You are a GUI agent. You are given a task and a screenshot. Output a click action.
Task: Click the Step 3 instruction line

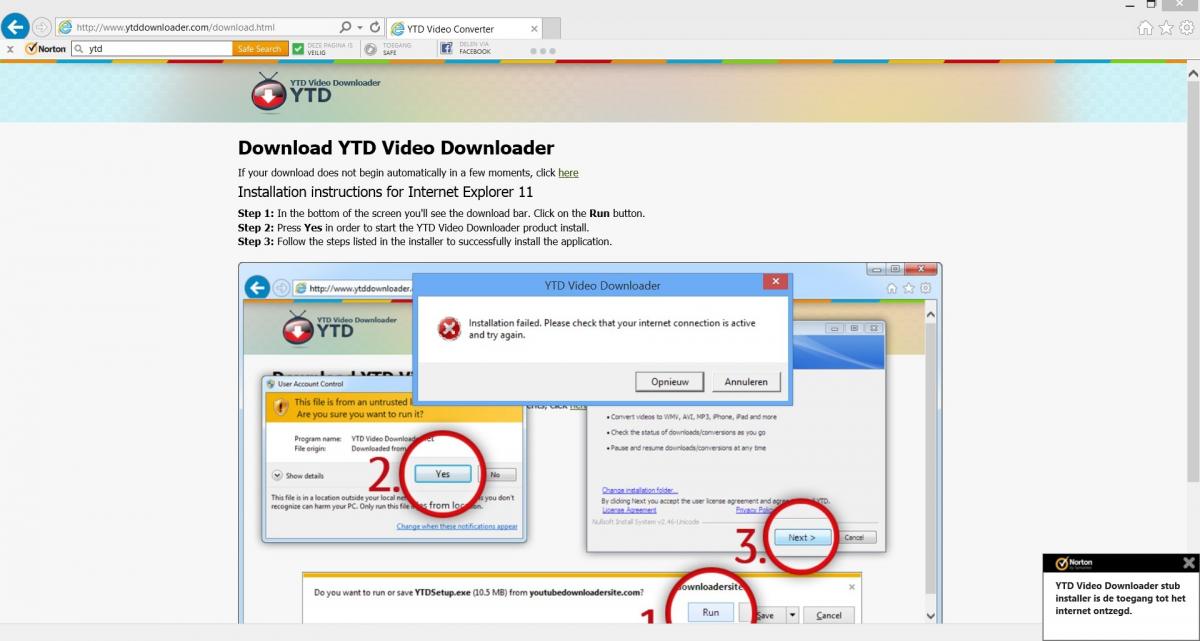(425, 241)
